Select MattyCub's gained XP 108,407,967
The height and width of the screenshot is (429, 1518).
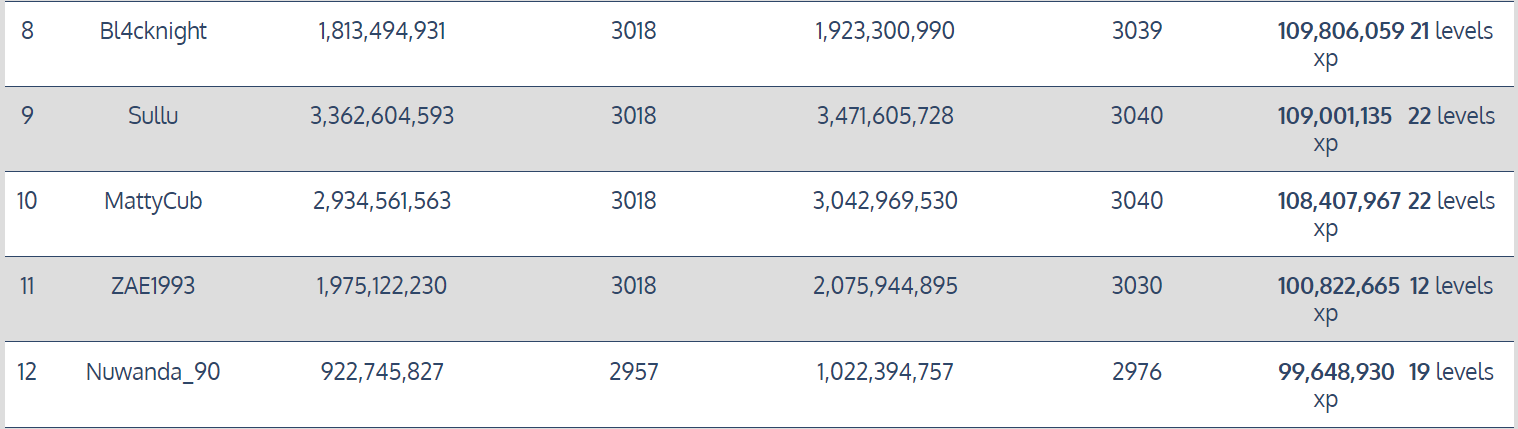click(x=1339, y=201)
